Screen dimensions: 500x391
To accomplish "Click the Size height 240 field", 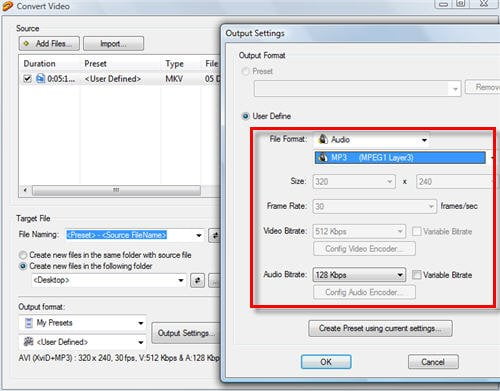I will [x=455, y=182].
